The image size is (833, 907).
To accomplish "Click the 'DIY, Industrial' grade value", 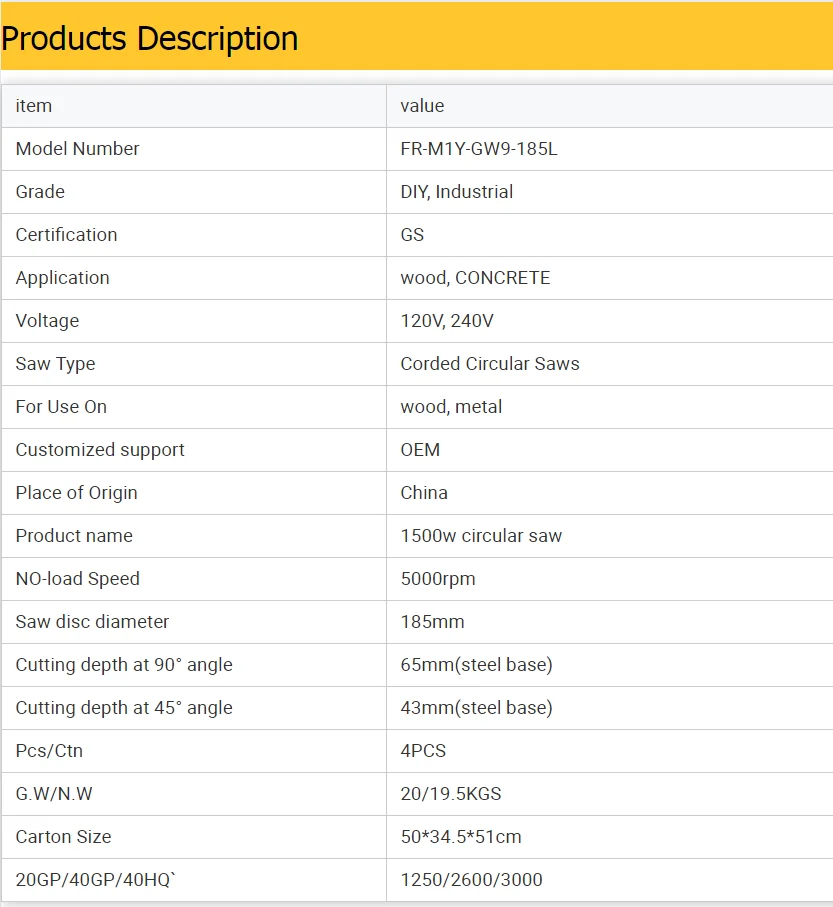I will point(456,192).
